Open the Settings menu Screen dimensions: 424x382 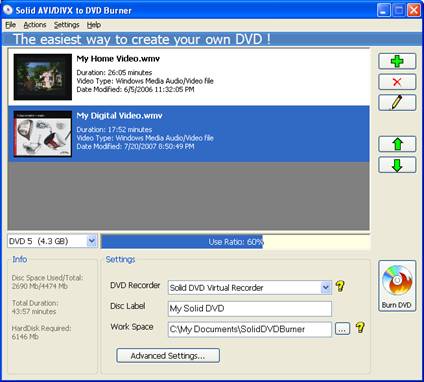click(x=67, y=25)
